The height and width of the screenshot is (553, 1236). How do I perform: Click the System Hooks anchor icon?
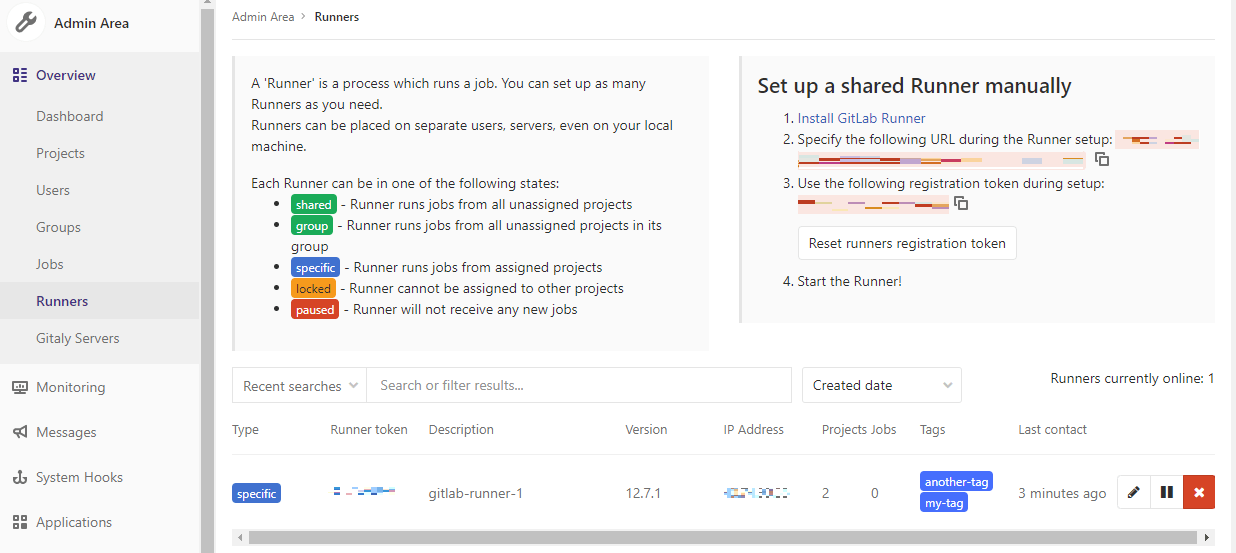click(20, 477)
